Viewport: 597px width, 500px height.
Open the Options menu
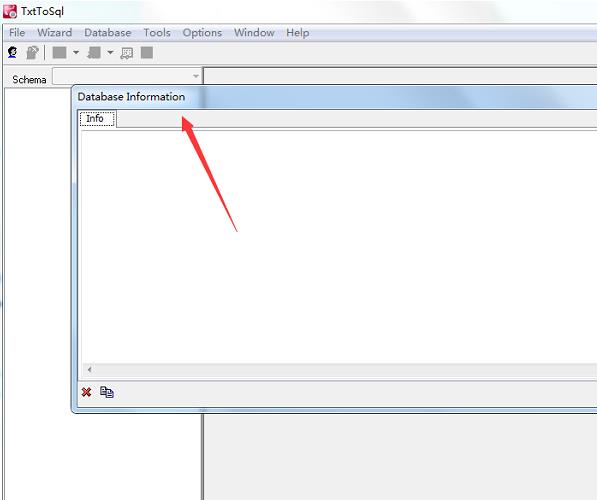(x=202, y=33)
